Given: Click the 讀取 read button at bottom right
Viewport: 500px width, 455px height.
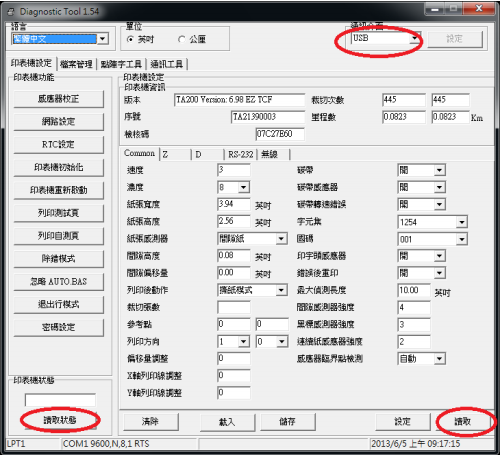Looking at the screenshot, I should (x=463, y=422).
